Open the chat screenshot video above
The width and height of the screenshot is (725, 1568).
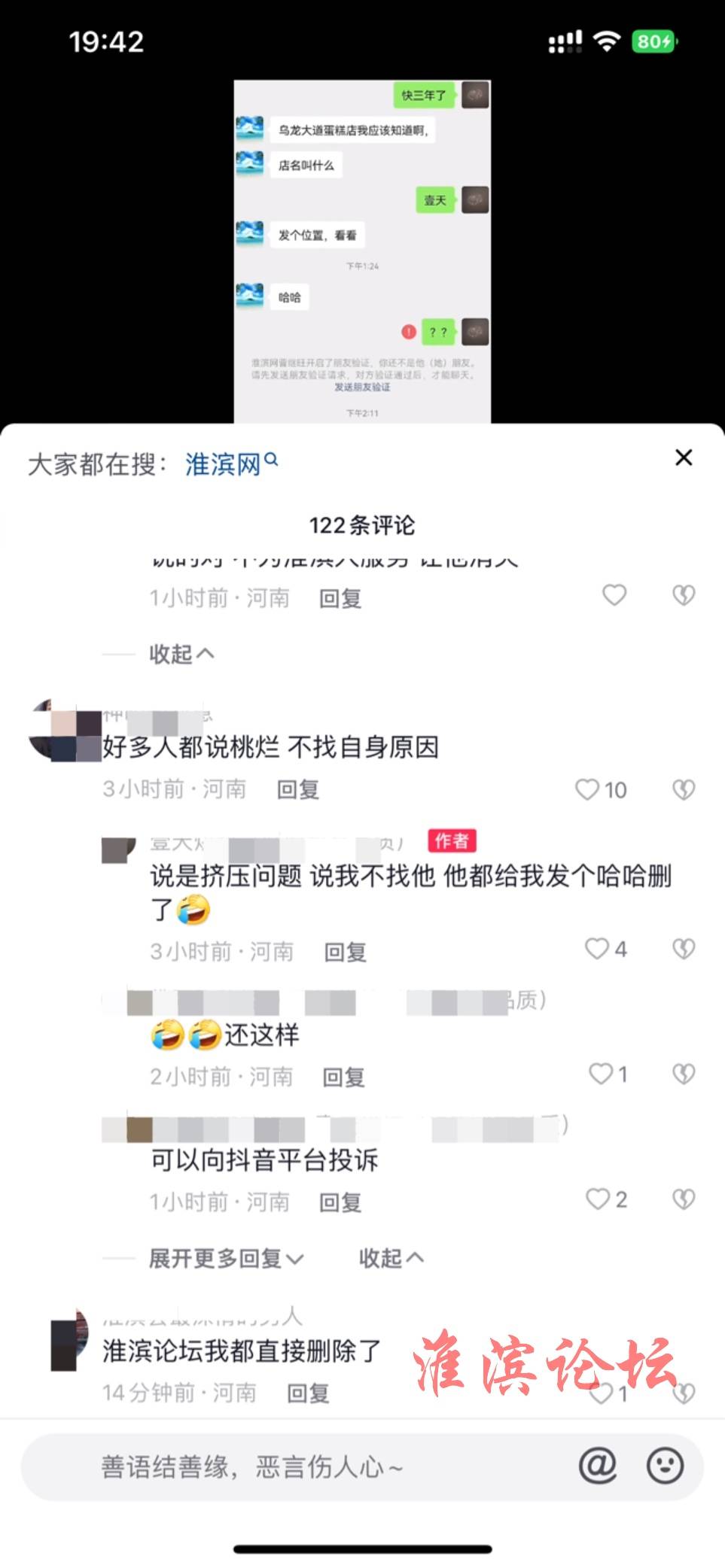(x=362, y=251)
